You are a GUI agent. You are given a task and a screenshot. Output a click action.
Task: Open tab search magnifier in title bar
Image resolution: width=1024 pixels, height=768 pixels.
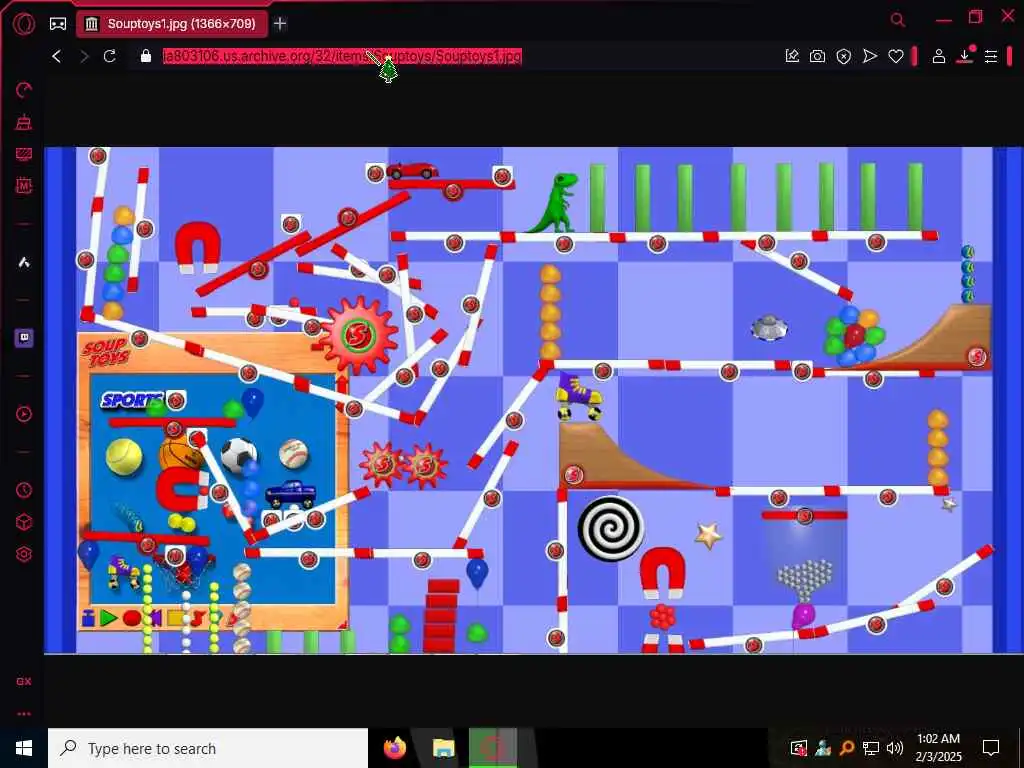[x=898, y=20]
